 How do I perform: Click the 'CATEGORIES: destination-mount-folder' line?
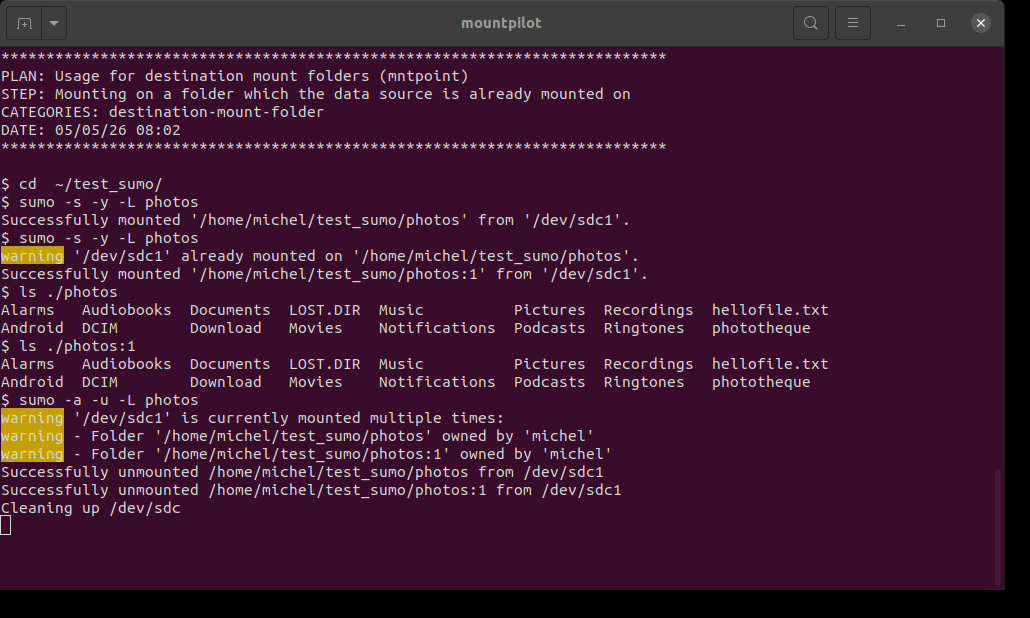(x=162, y=112)
